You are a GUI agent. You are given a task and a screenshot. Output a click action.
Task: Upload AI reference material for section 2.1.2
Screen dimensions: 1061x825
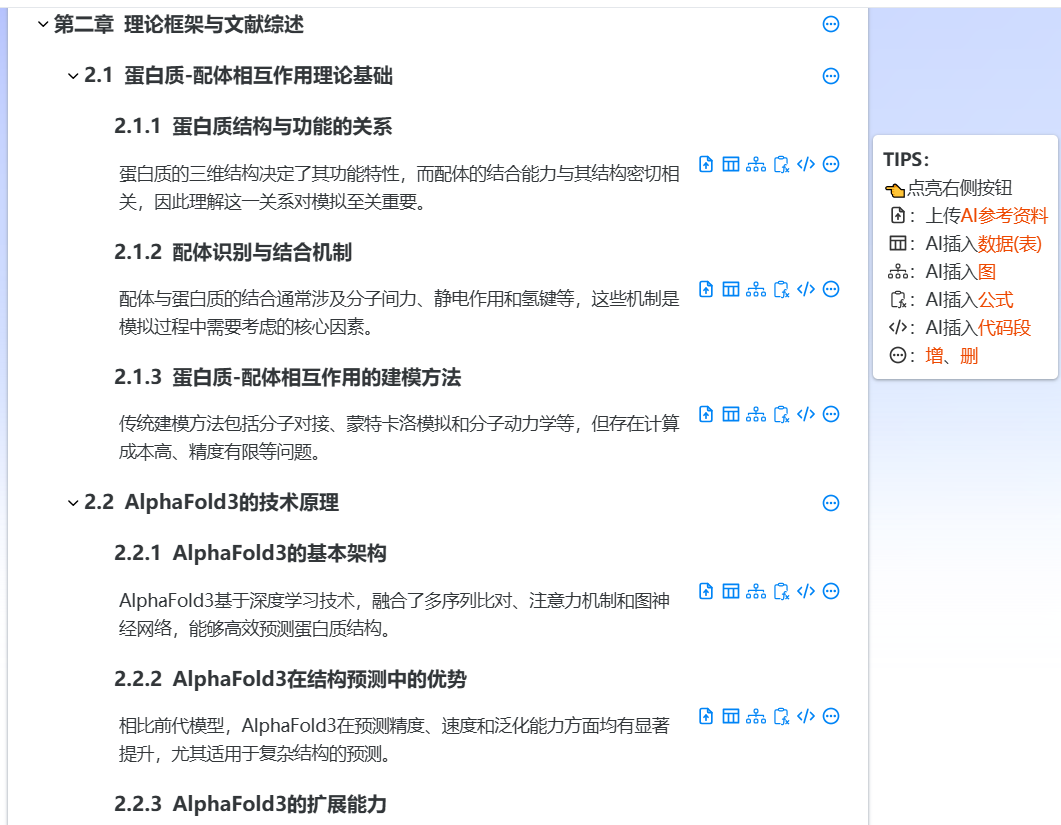coord(706,290)
